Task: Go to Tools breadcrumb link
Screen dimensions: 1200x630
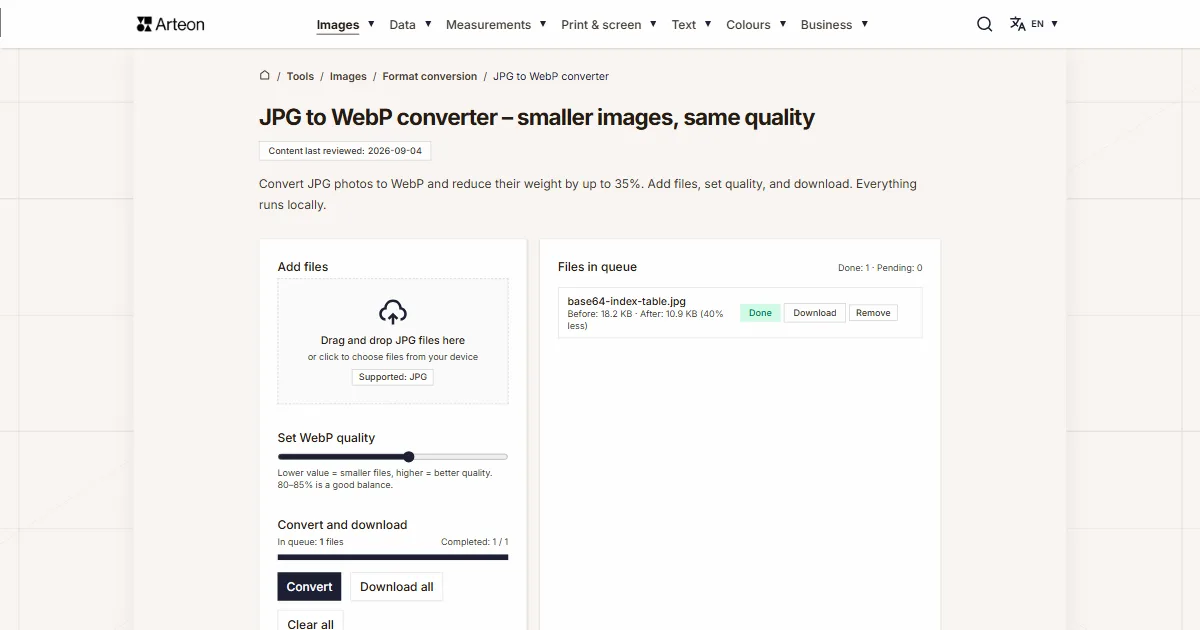Action: (x=300, y=76)
